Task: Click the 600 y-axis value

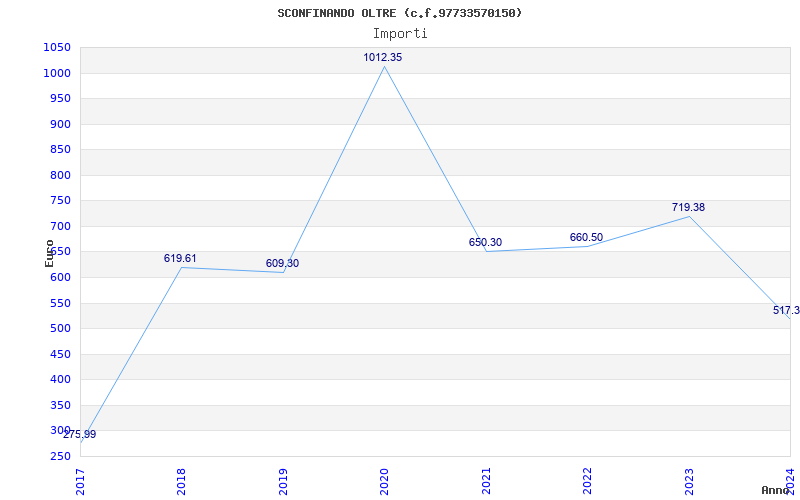Action: click(x=60, y=278)
